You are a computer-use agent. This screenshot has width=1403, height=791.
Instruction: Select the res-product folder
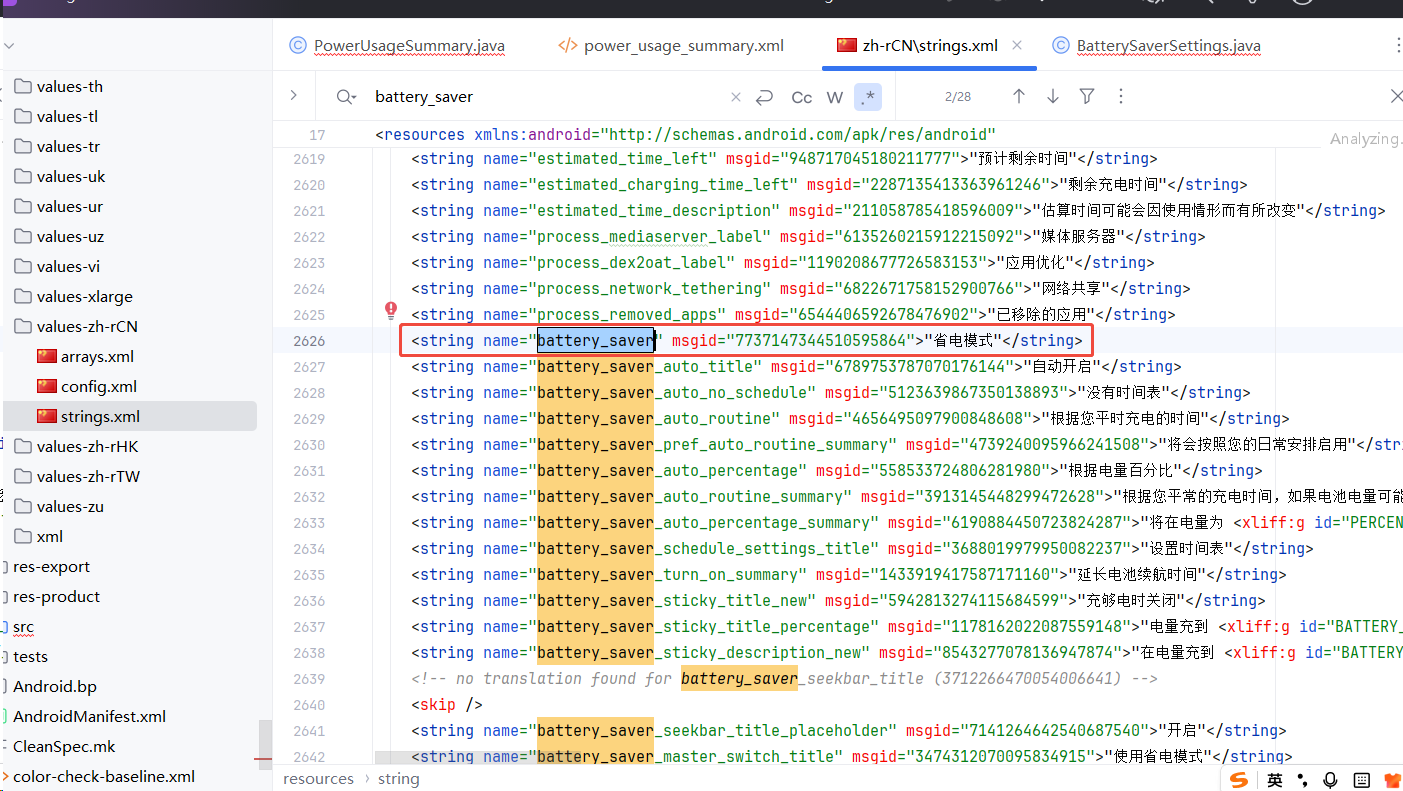(x=56, y=597)
